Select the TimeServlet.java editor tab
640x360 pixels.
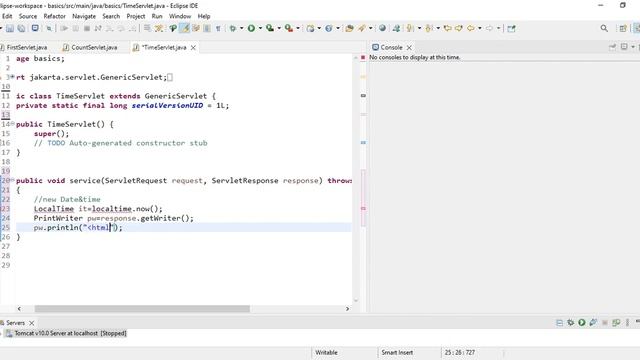click(164, 47)
